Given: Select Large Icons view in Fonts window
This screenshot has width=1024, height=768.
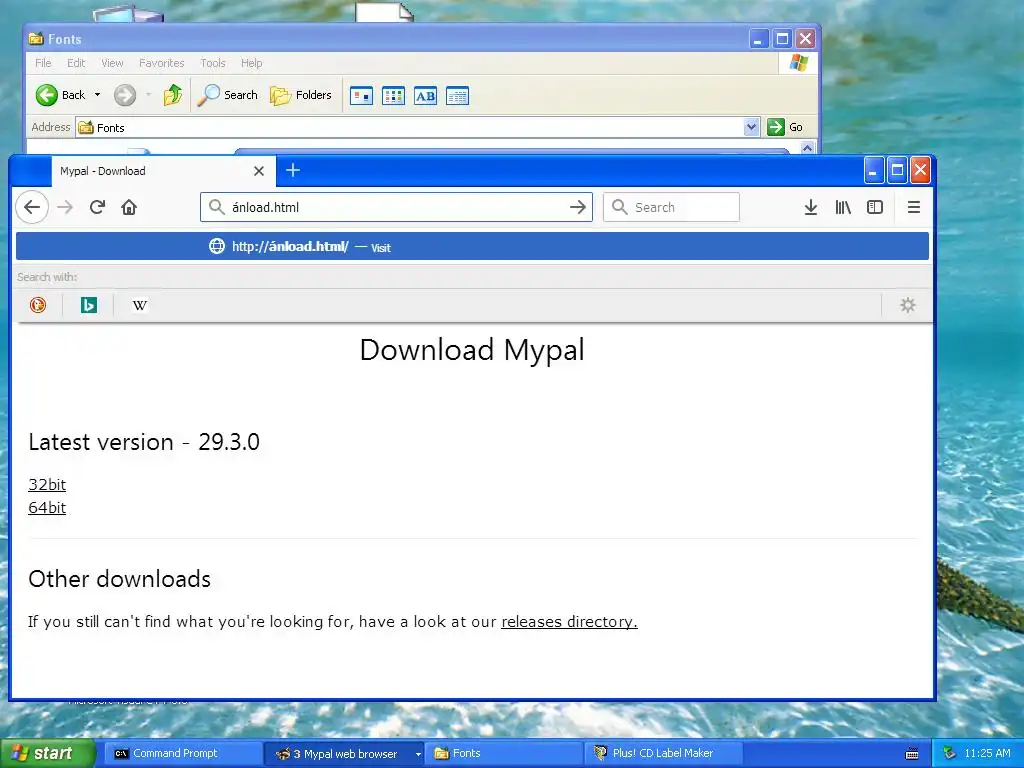Looking at the screenshot, I should coord(361,96).
